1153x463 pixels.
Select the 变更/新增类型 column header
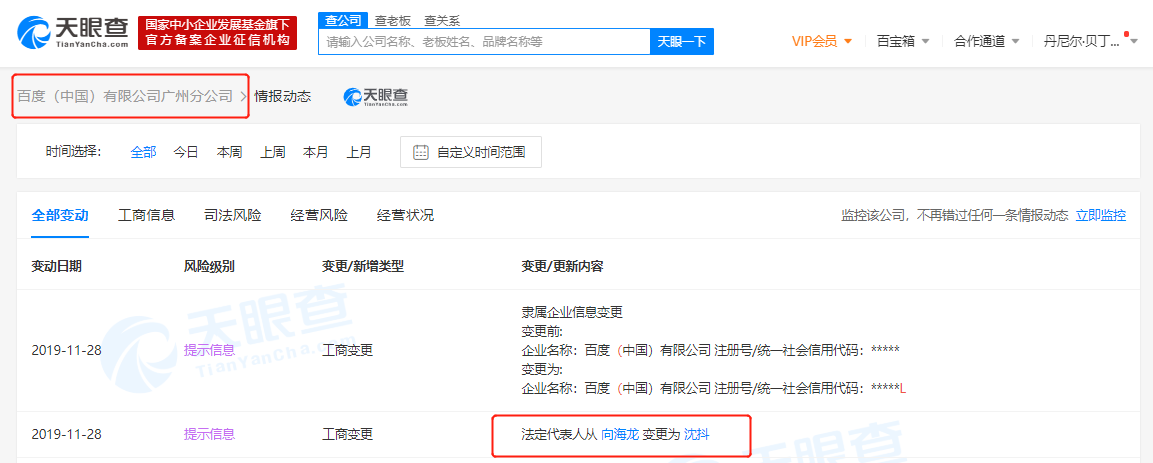tap(363, 266)
